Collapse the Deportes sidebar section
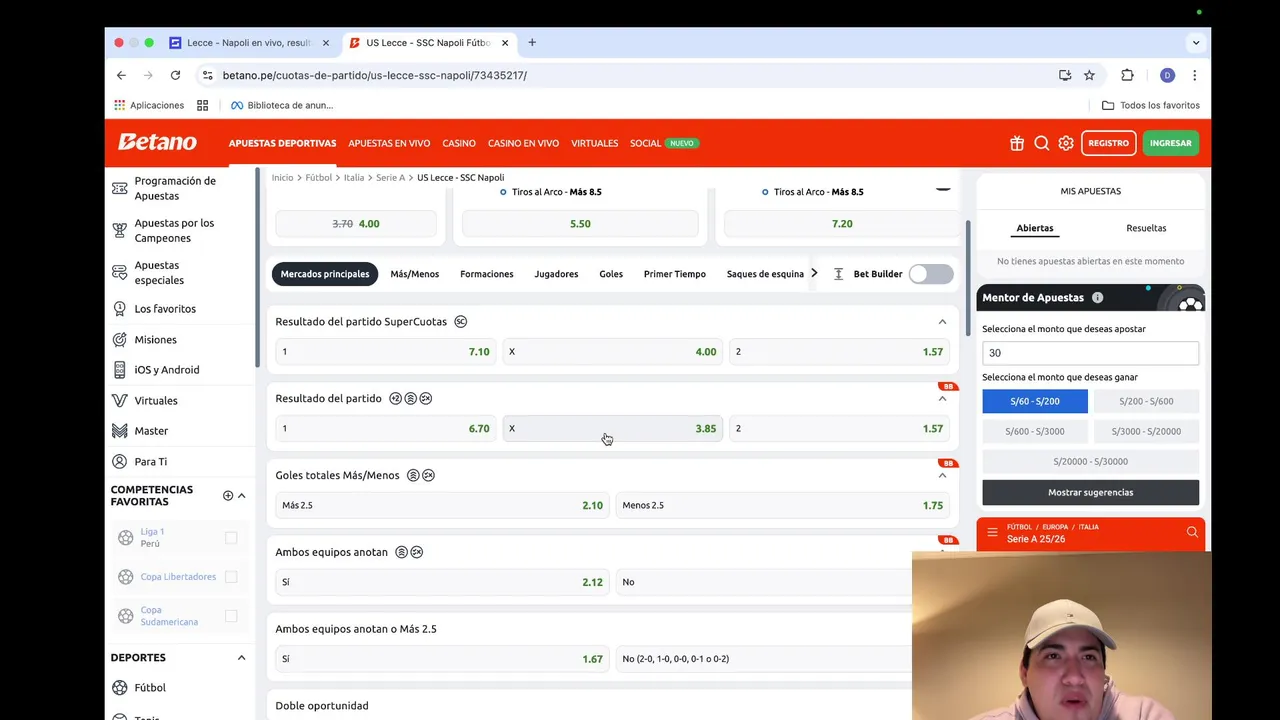Image resolution: width=1280 pixels, height=720 pixels. 241,658
